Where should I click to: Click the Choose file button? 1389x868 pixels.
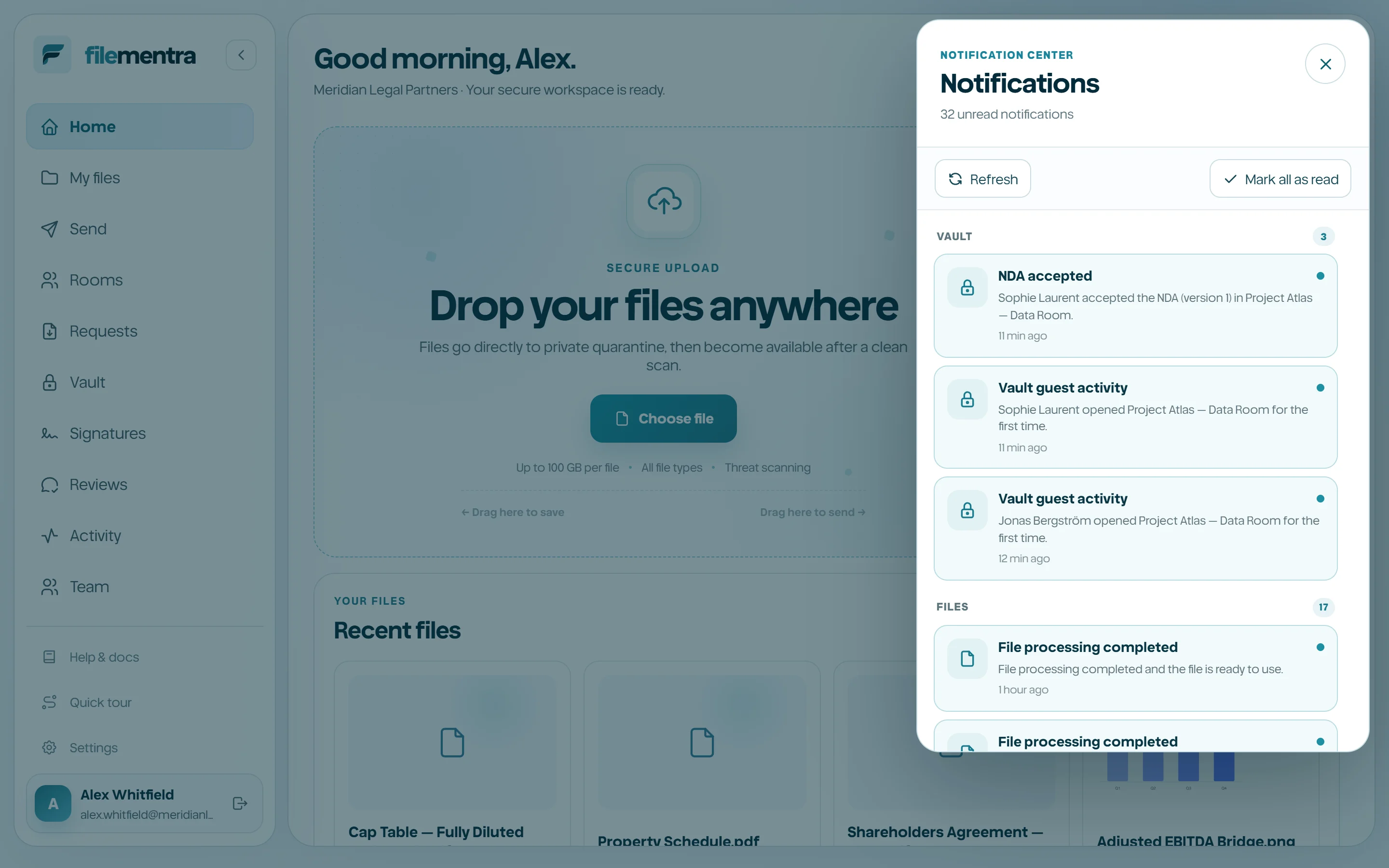point(663,419)
